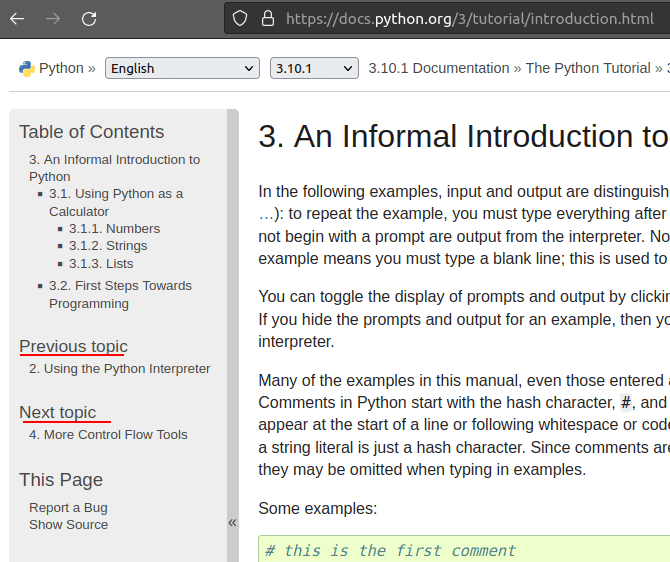
Task: Jump to section 3.1.3. Lists
Action: click(x=101, y=264)
